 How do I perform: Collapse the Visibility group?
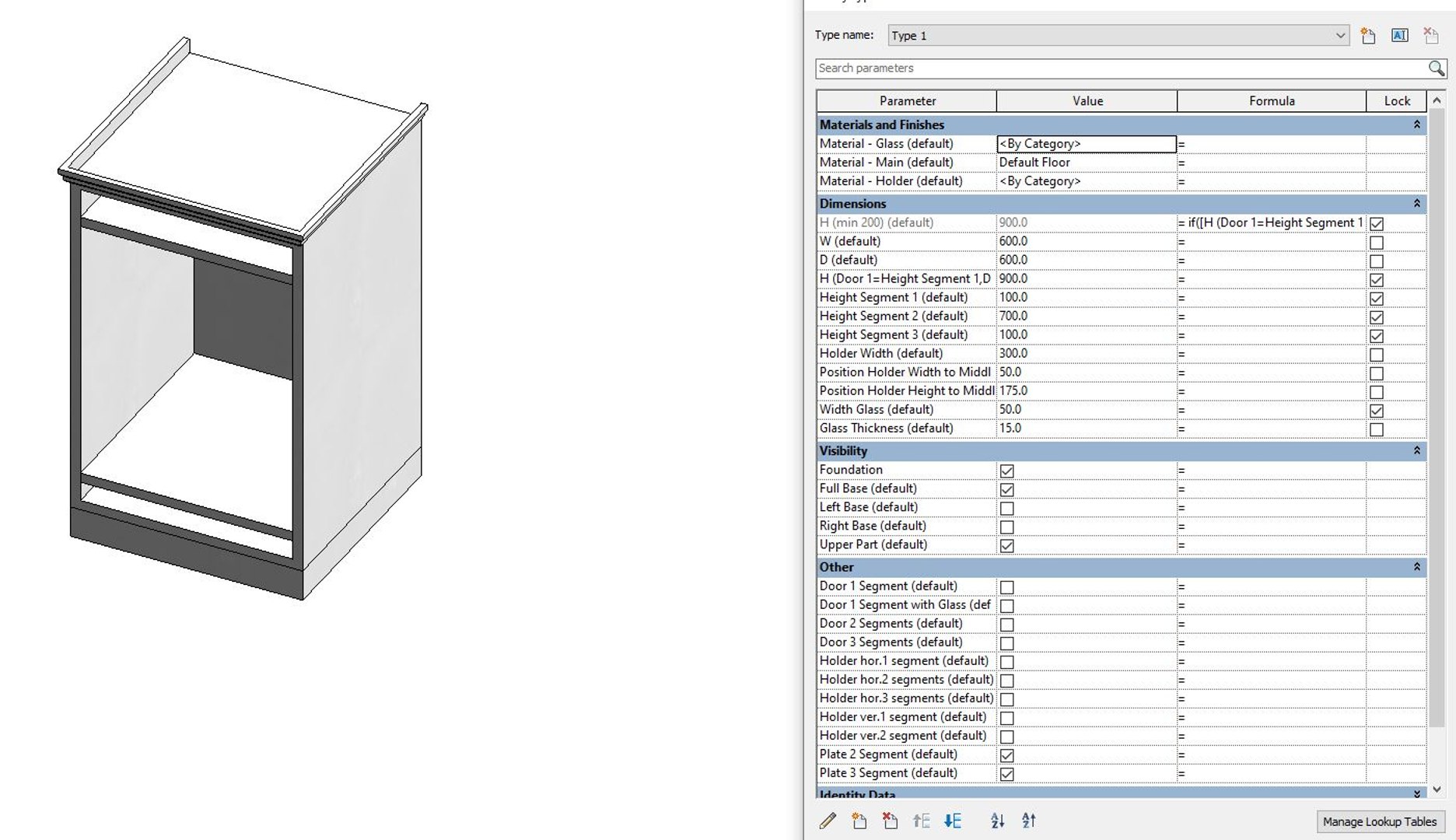pos(1416,451)
